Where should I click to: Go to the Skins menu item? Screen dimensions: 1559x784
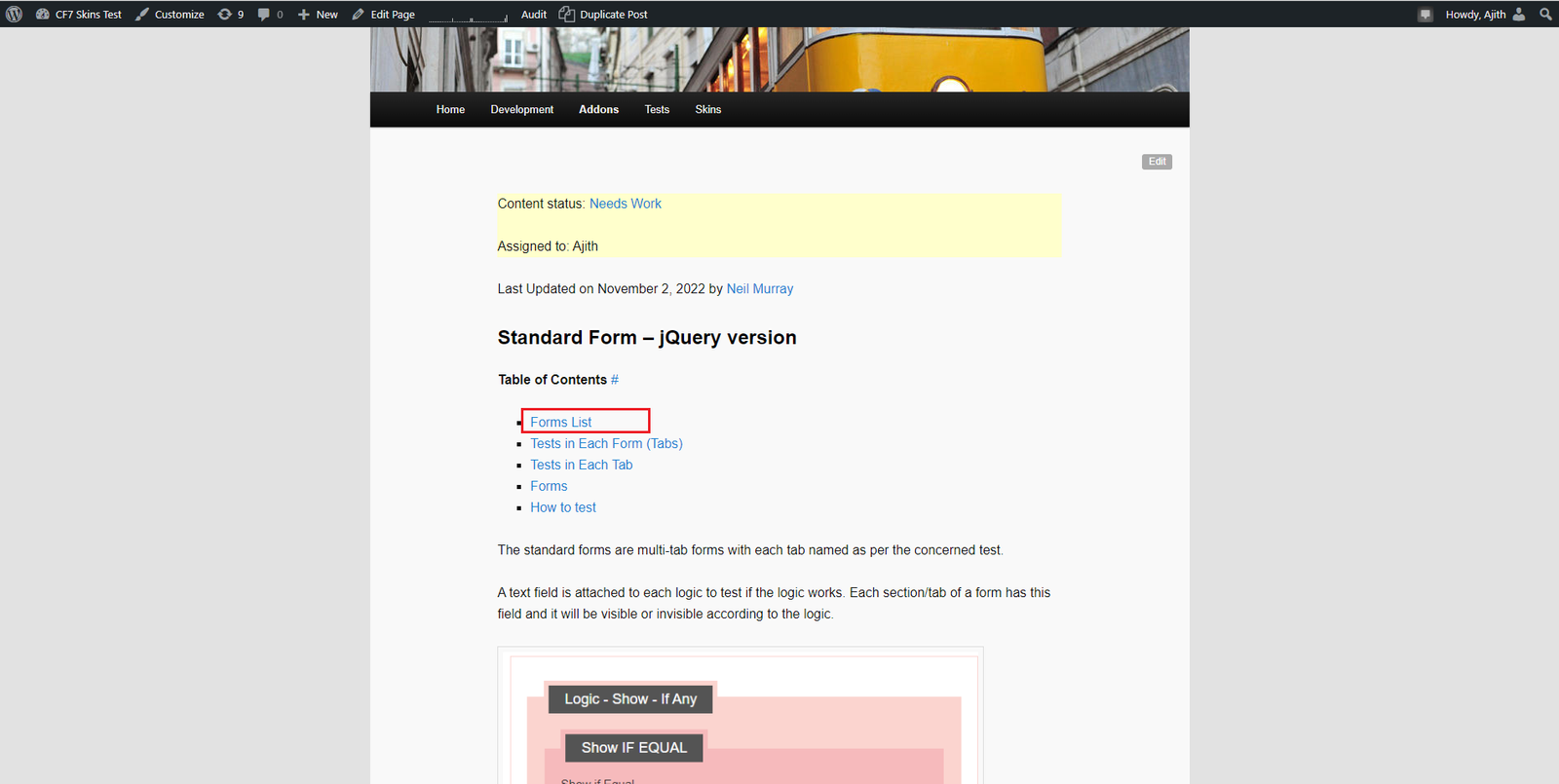point(707,109)
